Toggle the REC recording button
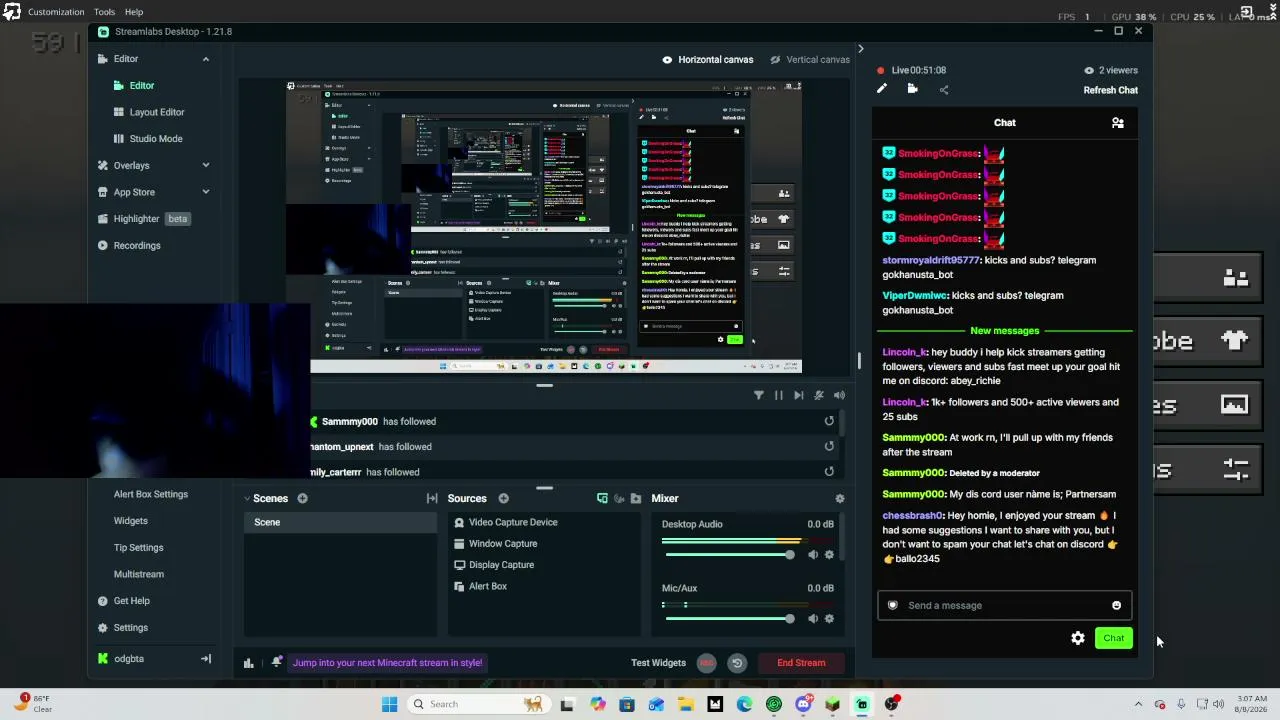 tap(706, 662)
